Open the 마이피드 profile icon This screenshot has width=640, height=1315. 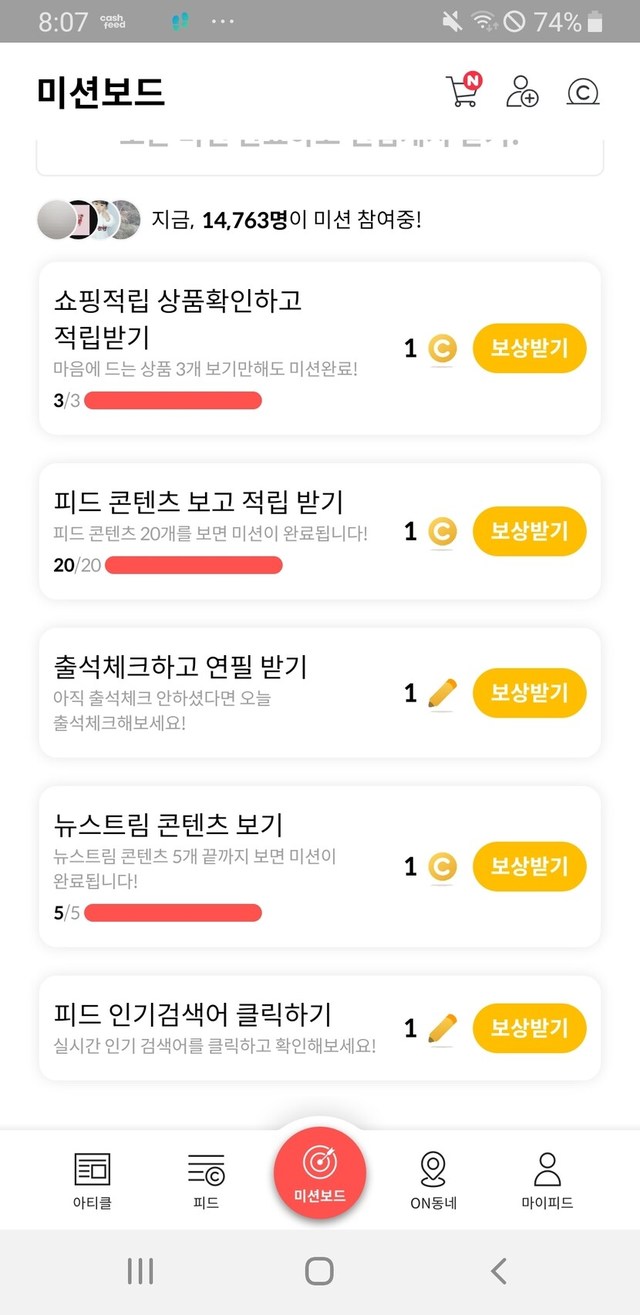point(547,1168)
